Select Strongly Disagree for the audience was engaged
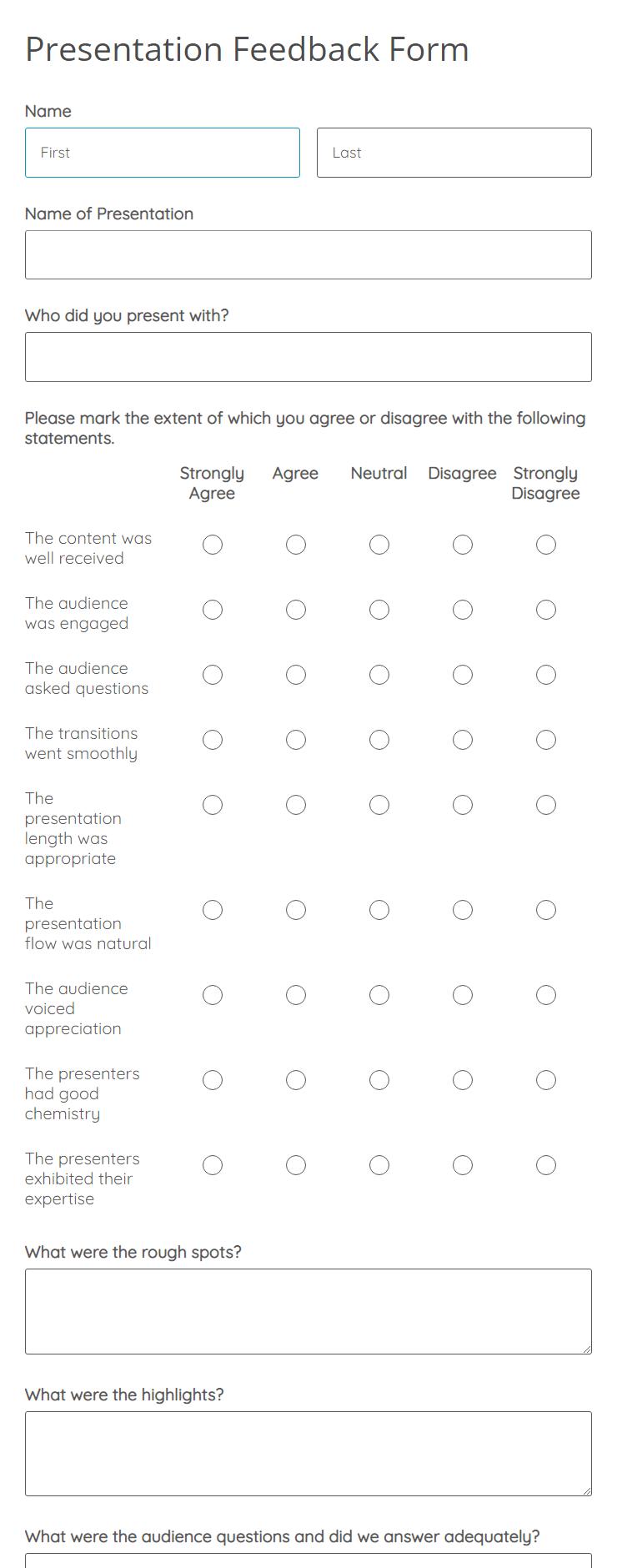Viewport: 617px width, 1568px height. (x=546, y=610)
